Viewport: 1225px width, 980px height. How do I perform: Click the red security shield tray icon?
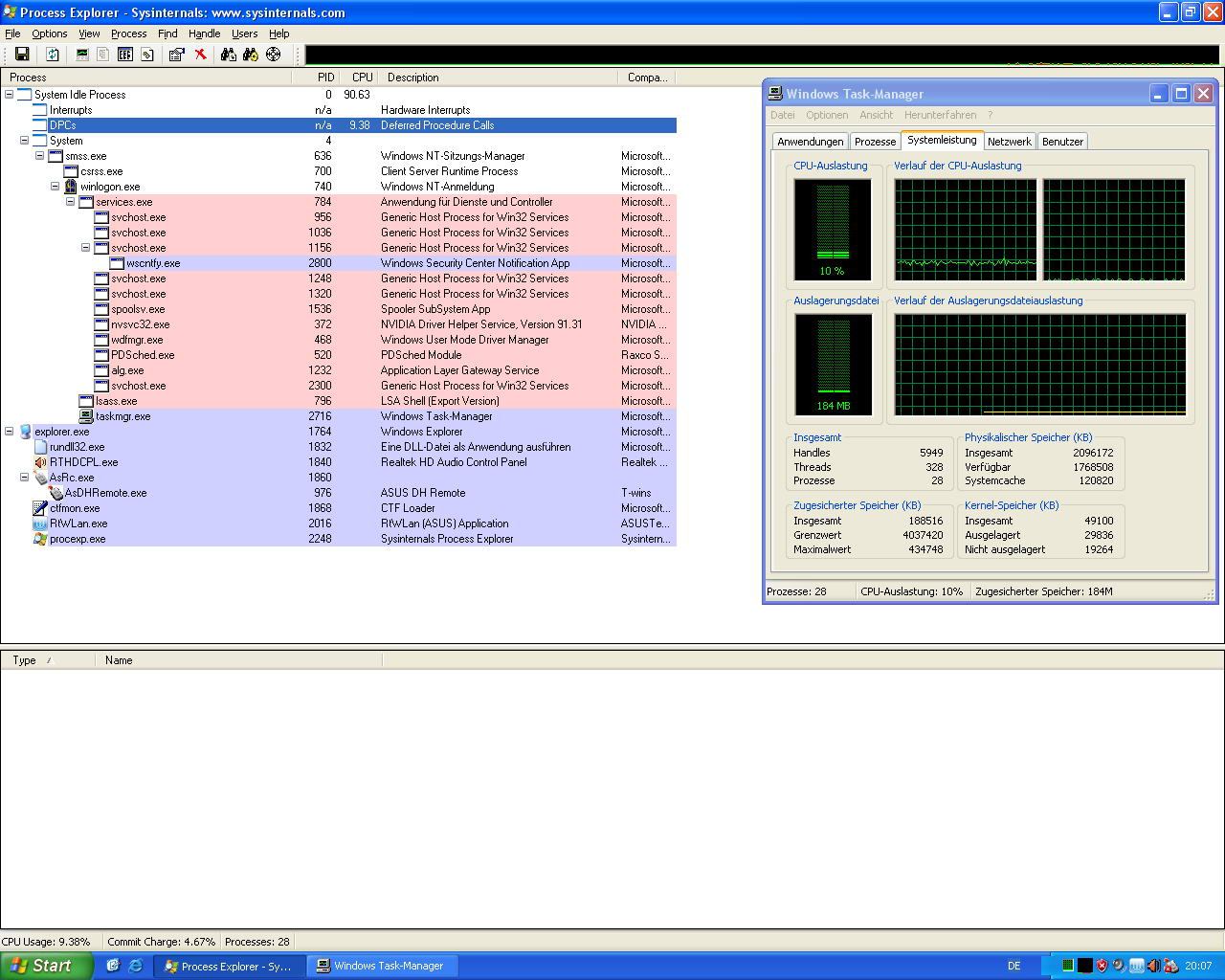[x=1102, y=966]
